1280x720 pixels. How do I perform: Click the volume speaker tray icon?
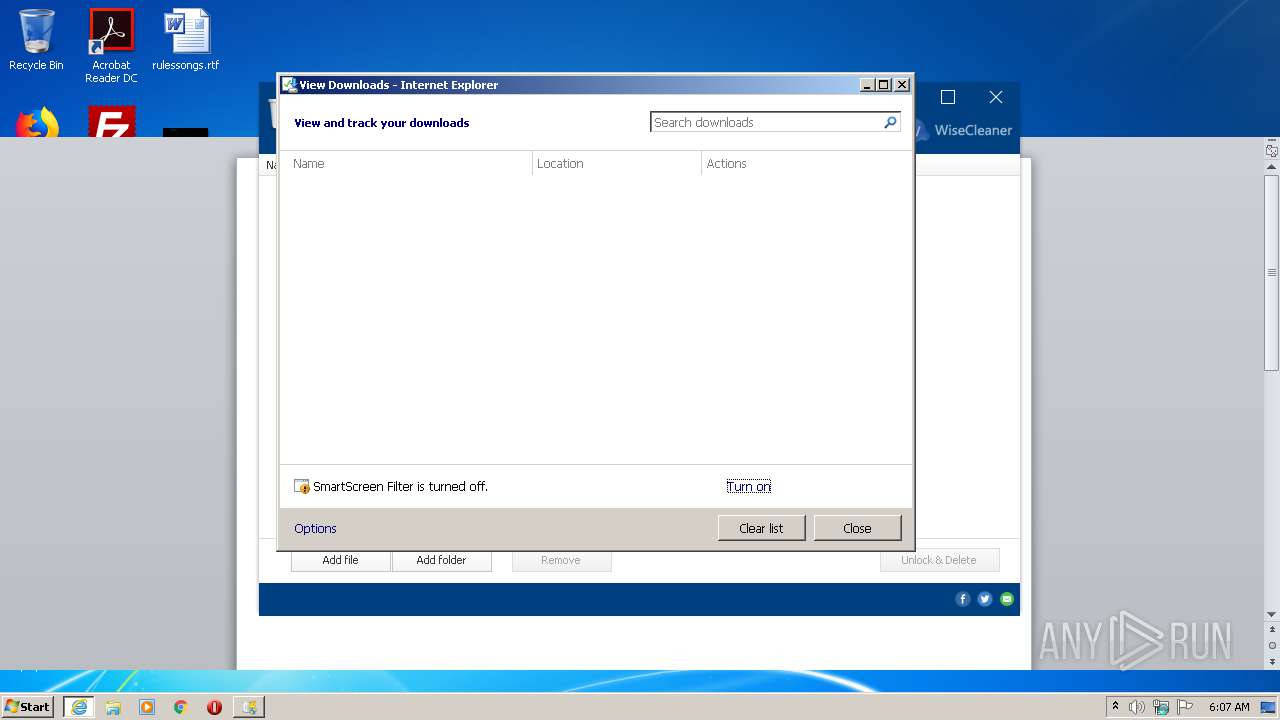1137,707
